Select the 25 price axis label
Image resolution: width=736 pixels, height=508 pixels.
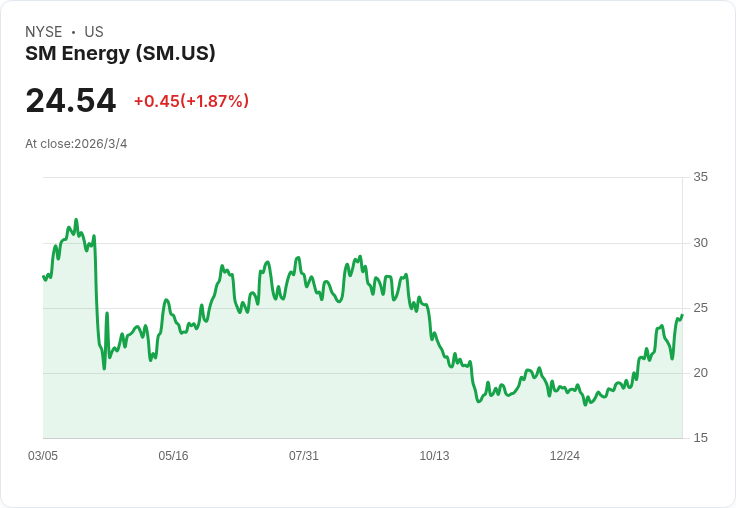[x=701, y=307]
